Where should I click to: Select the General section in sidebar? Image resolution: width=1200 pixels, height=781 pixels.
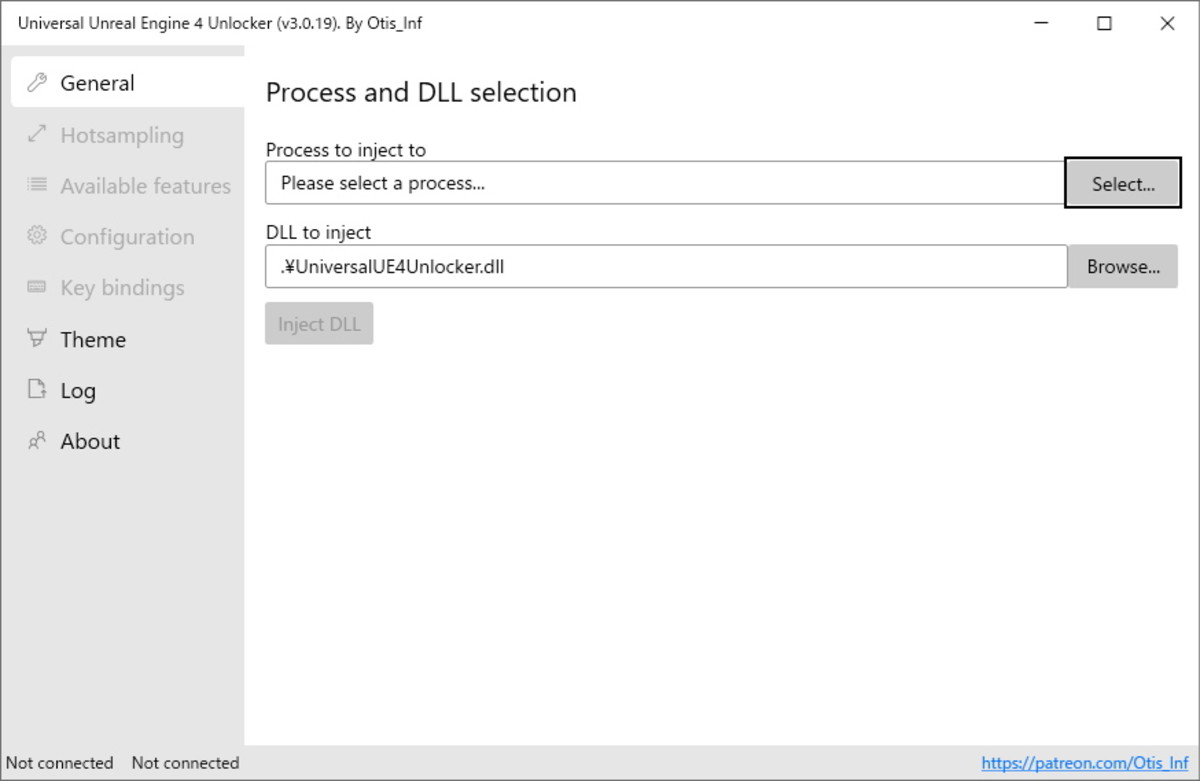pos(97,83)
